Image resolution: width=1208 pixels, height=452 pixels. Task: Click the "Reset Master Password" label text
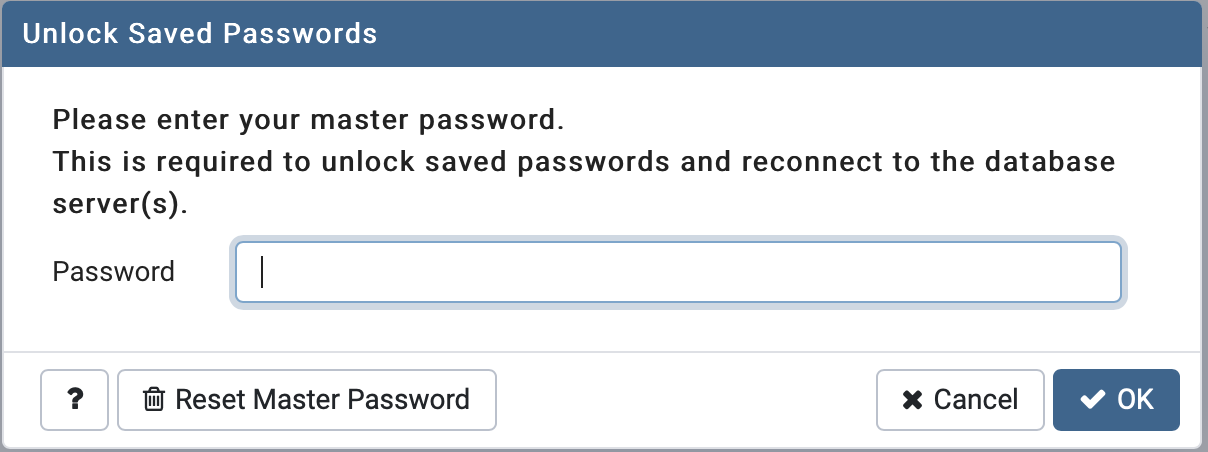322,400
